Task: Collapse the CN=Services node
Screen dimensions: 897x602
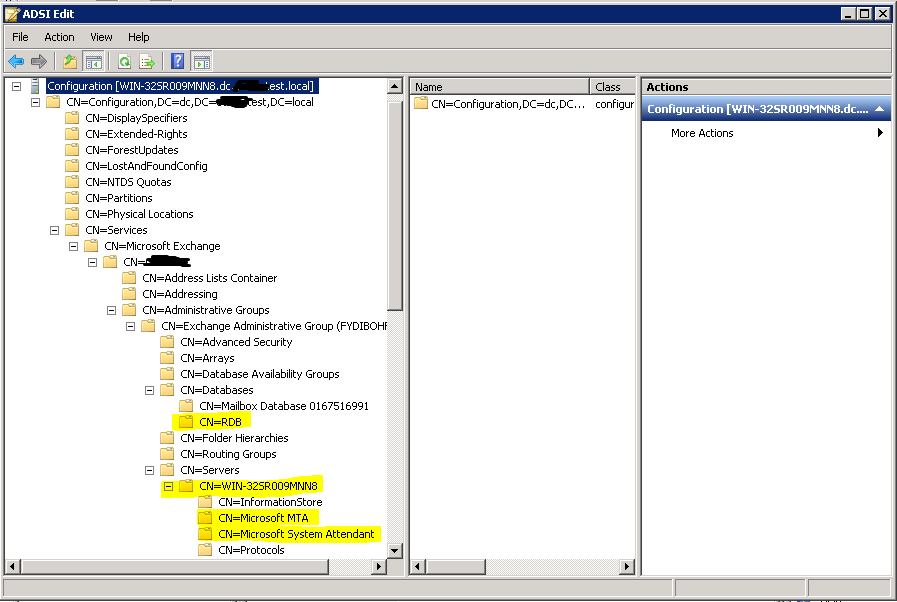Action: click(x=54, y=231)
